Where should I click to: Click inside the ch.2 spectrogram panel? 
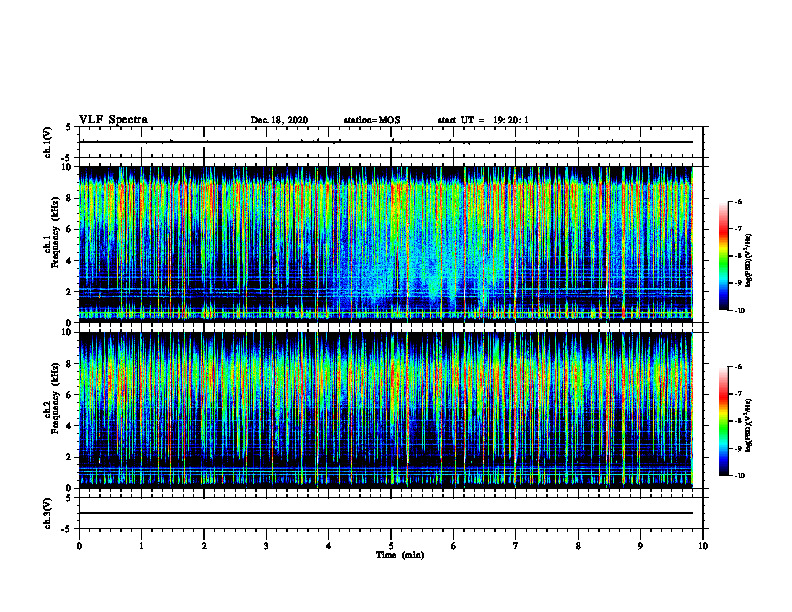coord(386,410)
